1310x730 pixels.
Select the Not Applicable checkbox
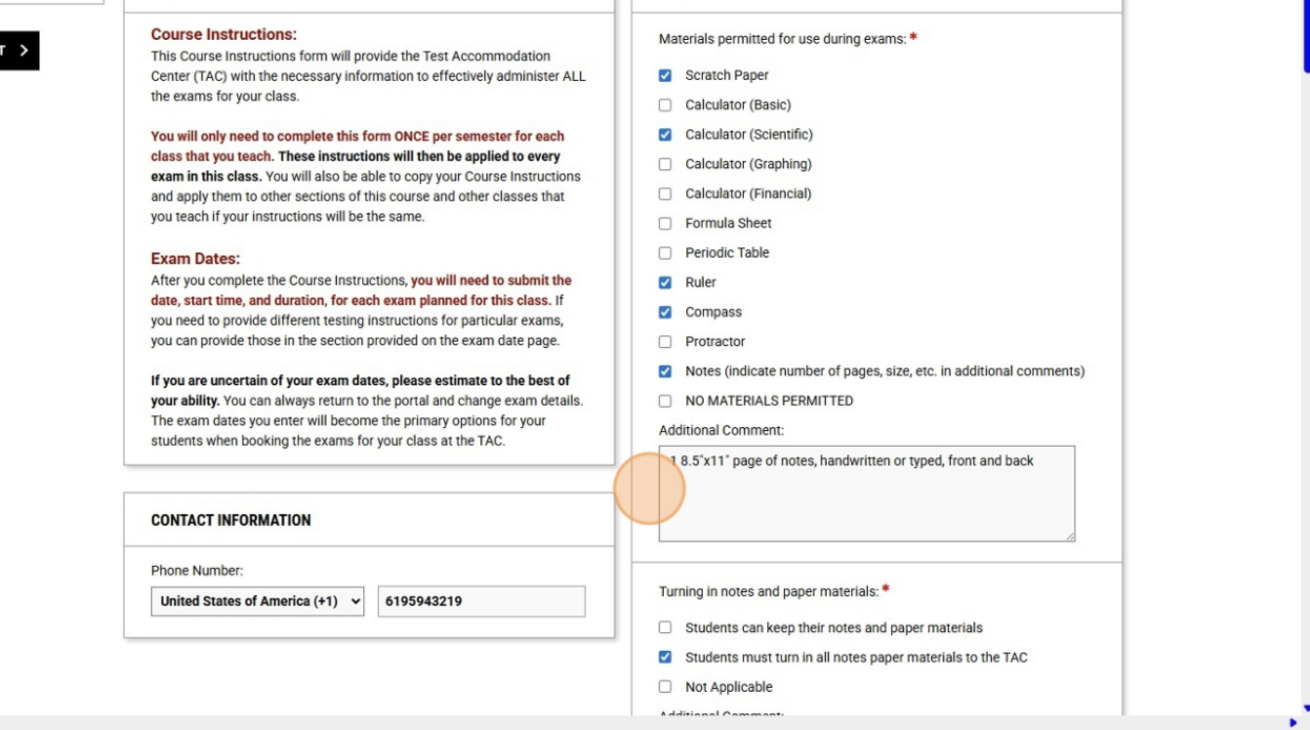(x=665, y=687)
